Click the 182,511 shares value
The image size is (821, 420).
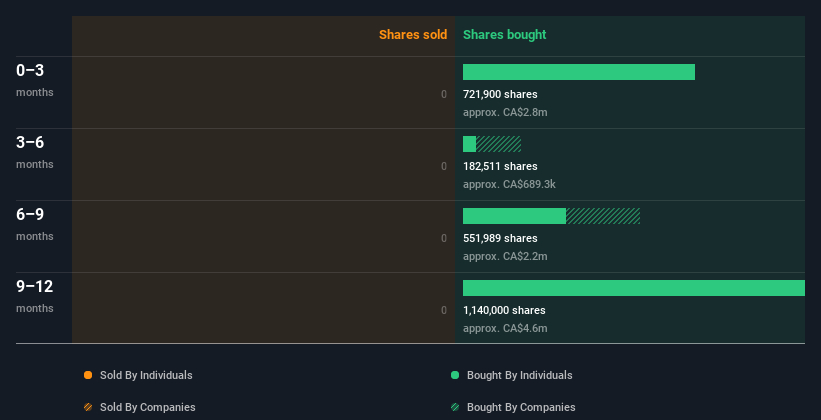point(500,167)
